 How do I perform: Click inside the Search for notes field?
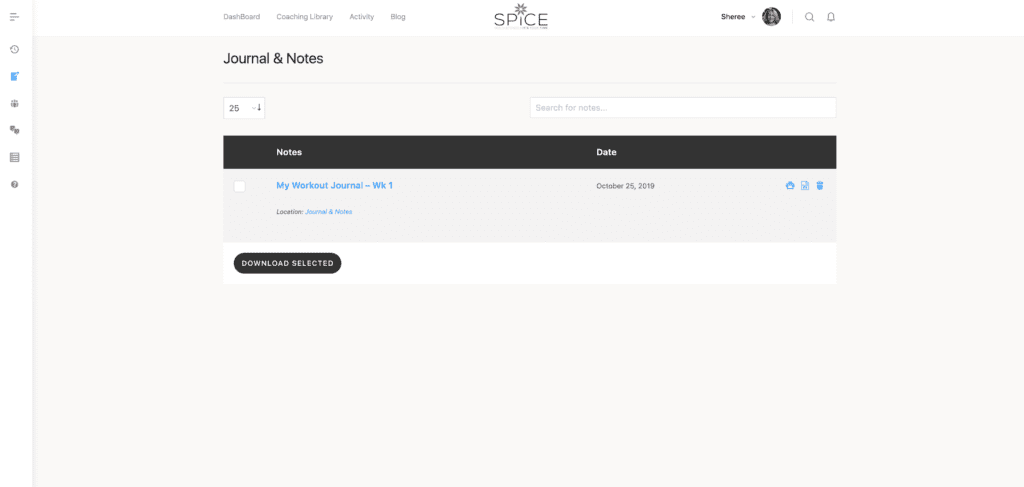[x=682, y=108]
